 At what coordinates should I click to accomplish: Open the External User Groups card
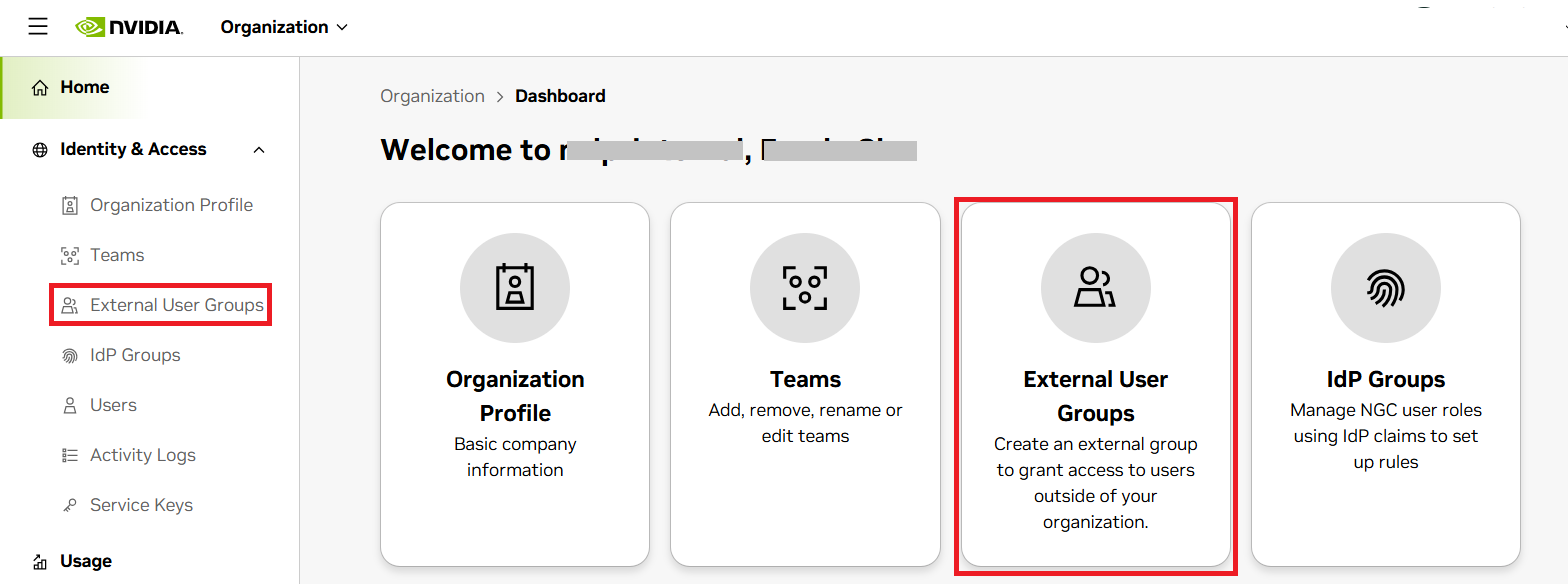(x=1096, y=384)
